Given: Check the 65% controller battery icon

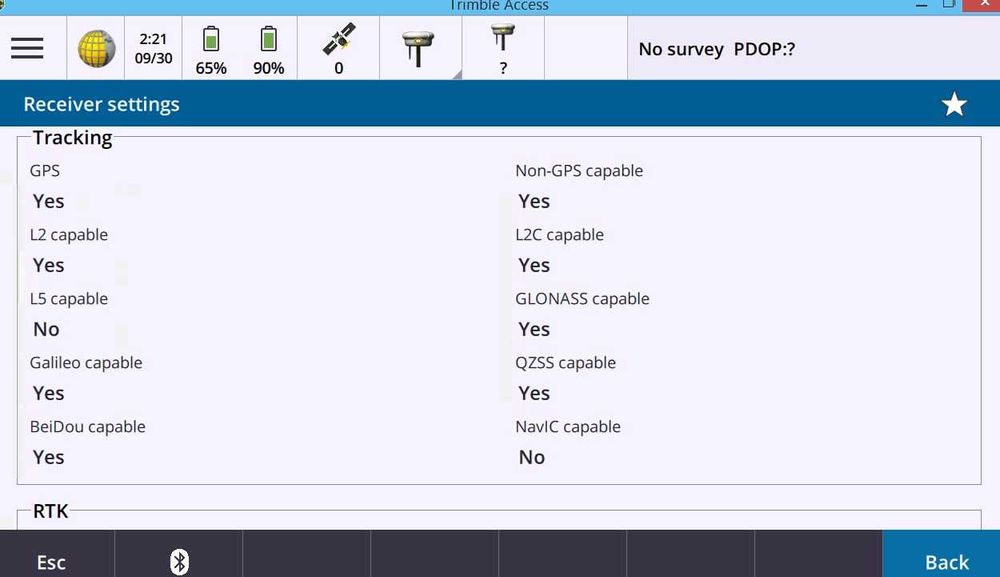Looking at the screenshot, I should (211, 49).
